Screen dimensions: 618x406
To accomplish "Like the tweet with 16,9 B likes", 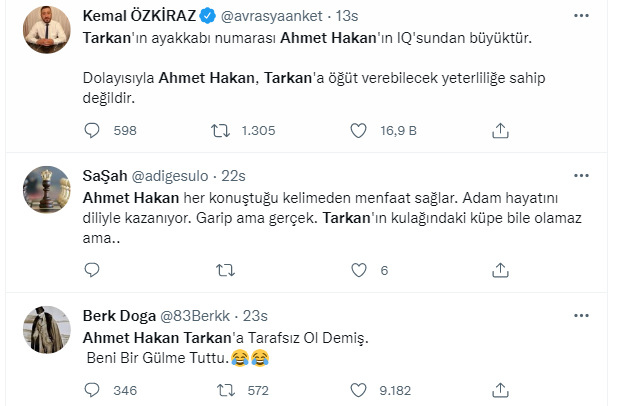I will (x=358, y=130).
